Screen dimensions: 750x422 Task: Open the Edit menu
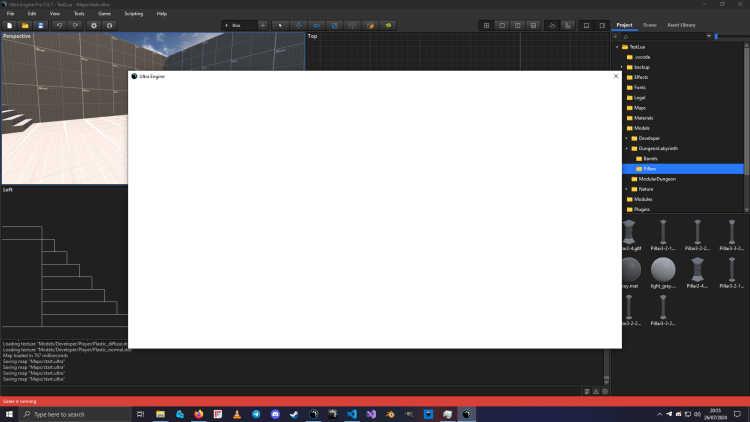32,14
